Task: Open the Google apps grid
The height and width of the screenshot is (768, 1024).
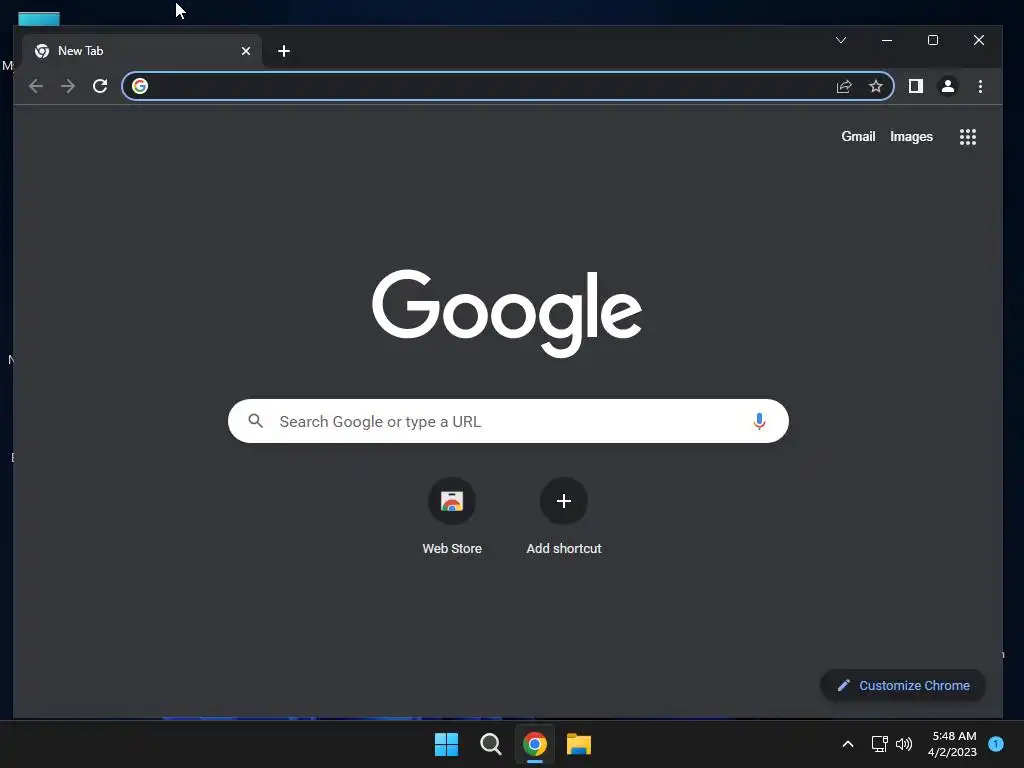Action: (968, 136)
